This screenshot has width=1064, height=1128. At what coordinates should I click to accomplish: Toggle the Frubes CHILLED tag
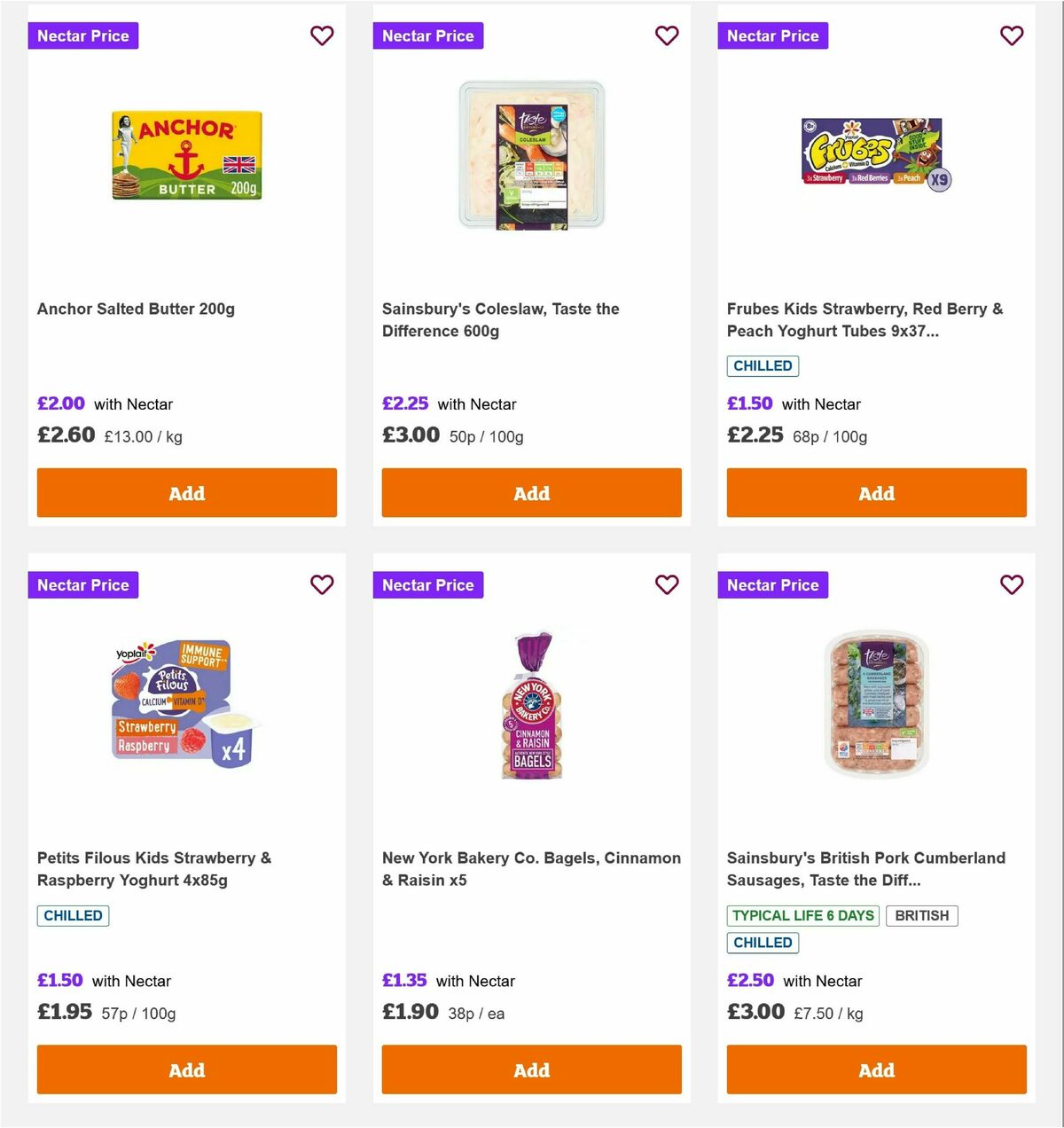(763, 365)
